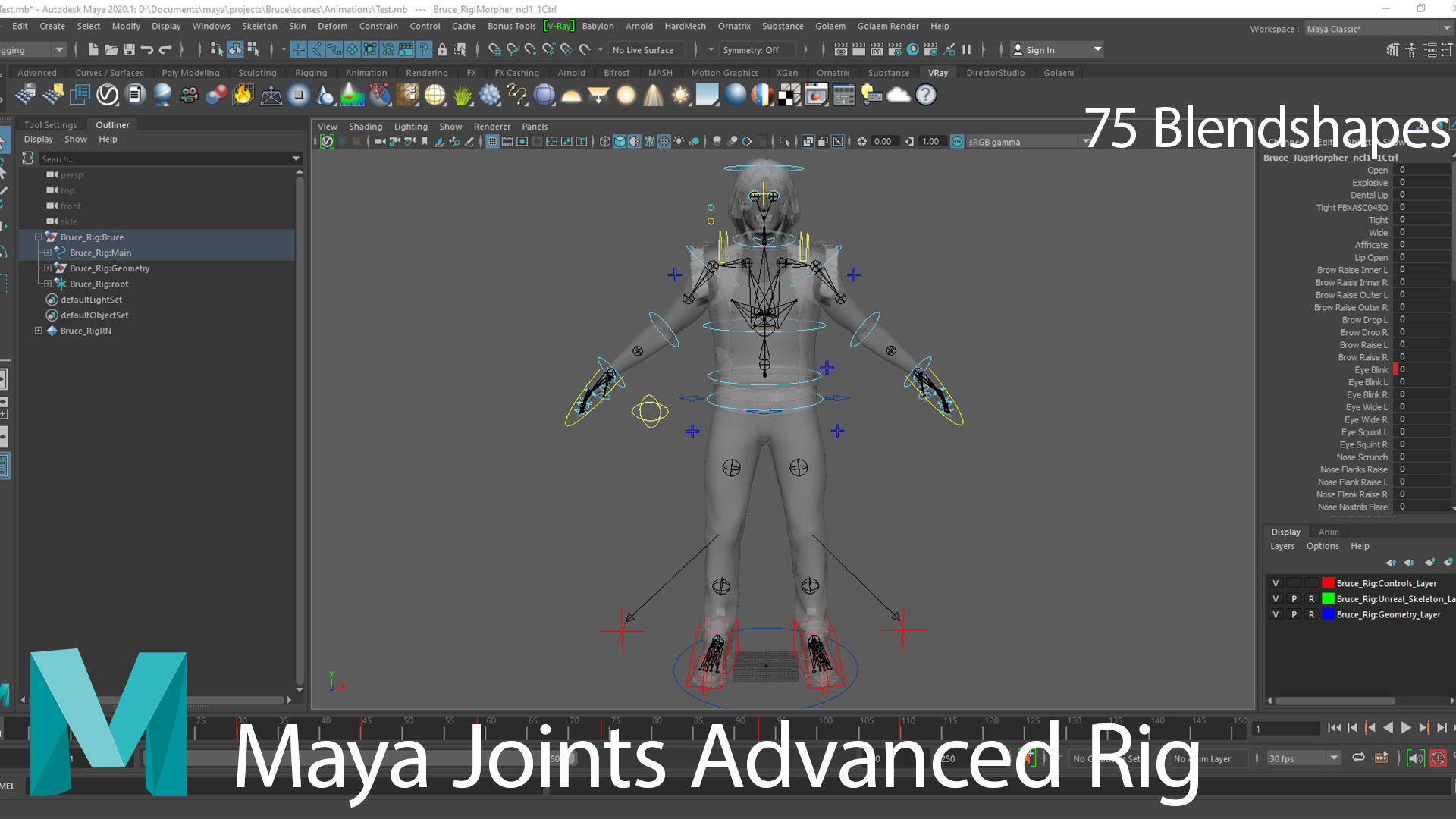
Task: Open the V-Ray help question mark icon
Action: click(x=925, y=95)
